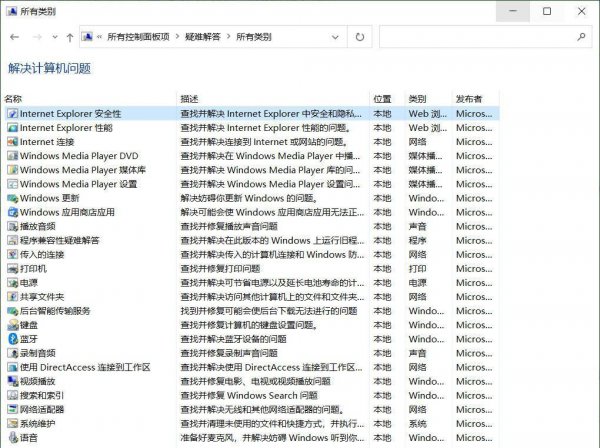Click the 键盘 keyboard icon
Screen dimensions: 600x448
coord(13,325)
